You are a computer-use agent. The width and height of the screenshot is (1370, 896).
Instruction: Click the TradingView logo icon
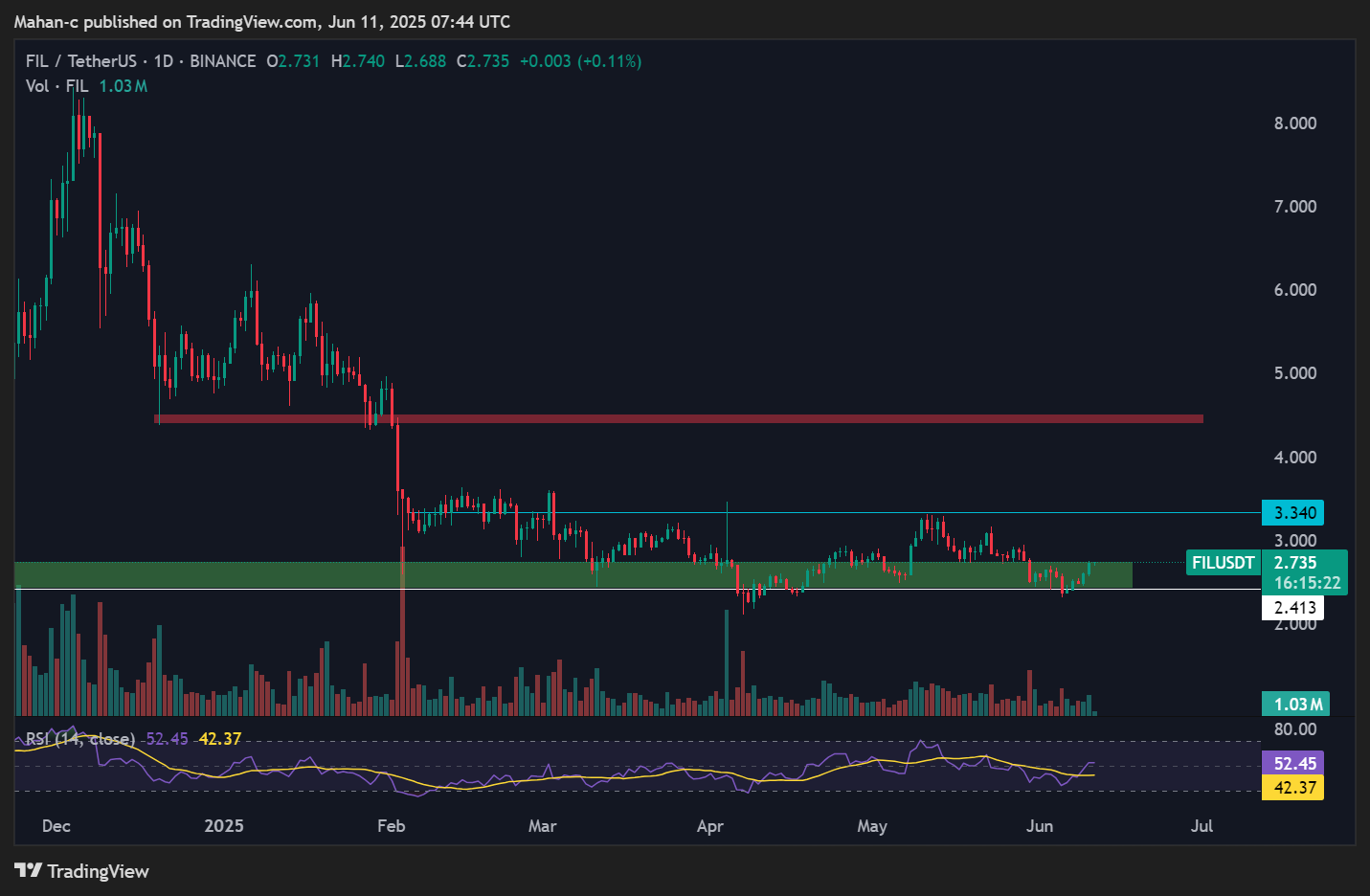click(28, 870)
